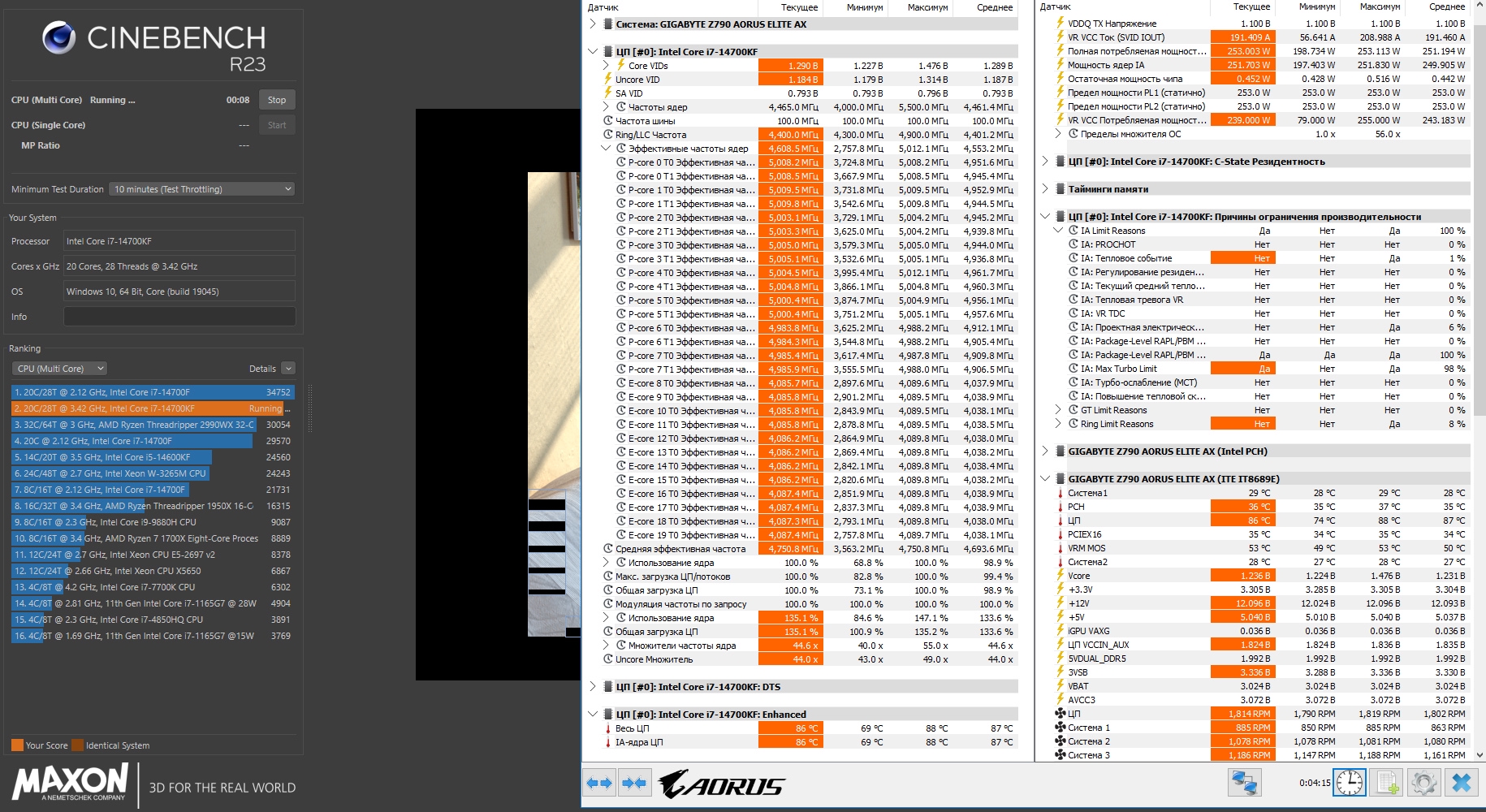Click the fan icon beside Система 3

(1060, 755)
